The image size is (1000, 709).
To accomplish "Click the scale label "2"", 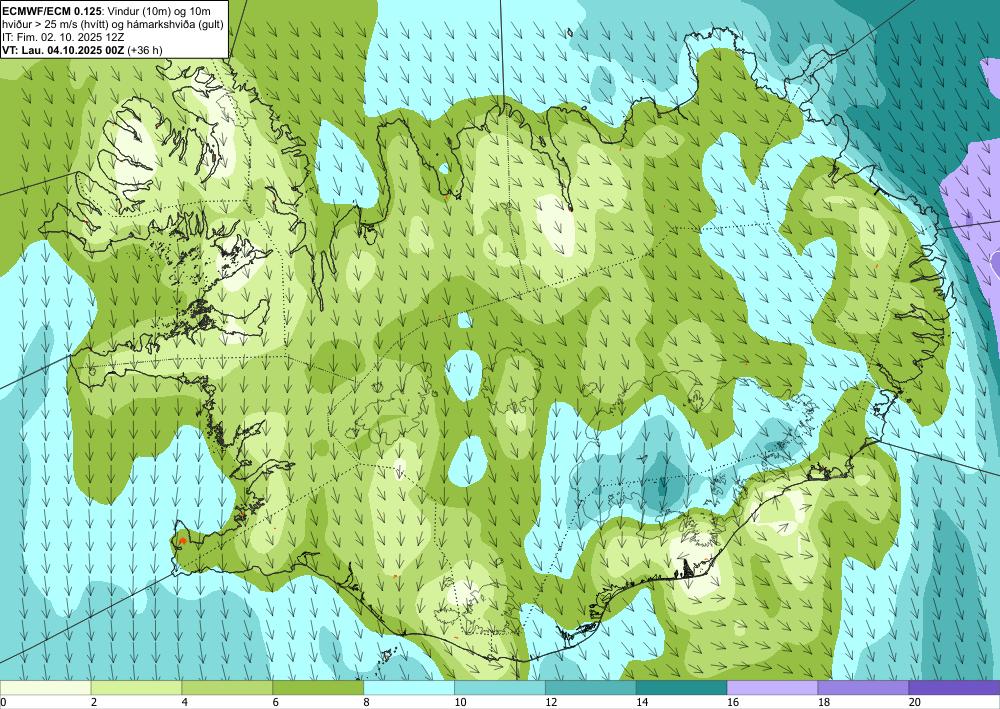I will click(x=94, y=702).
